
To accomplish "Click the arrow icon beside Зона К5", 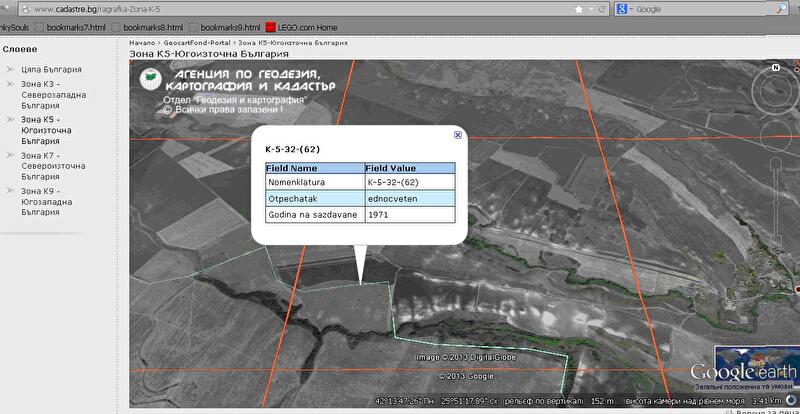I will pyautogui.click(x=10, y=119).
